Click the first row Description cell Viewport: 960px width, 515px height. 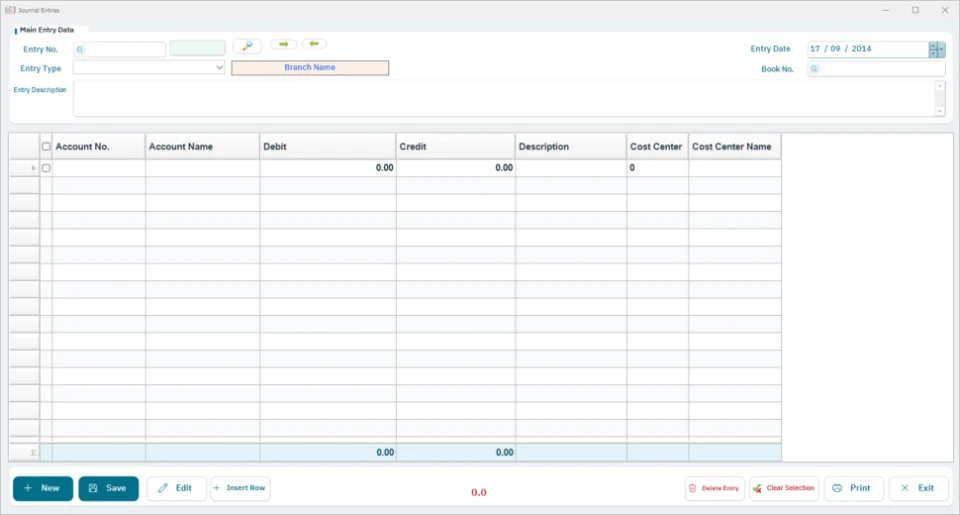[x=571, y=168]
